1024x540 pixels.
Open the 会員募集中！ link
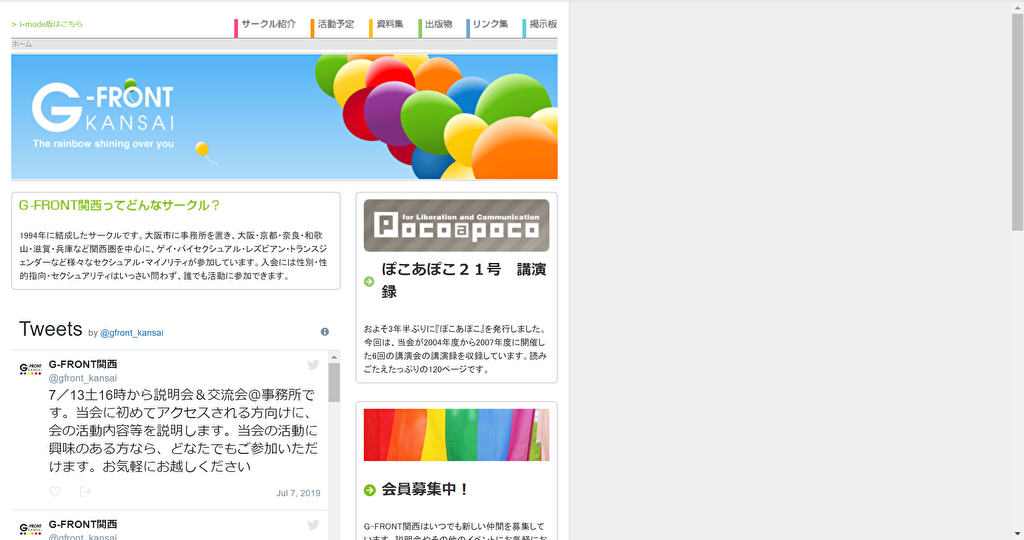tap(424, 489)
